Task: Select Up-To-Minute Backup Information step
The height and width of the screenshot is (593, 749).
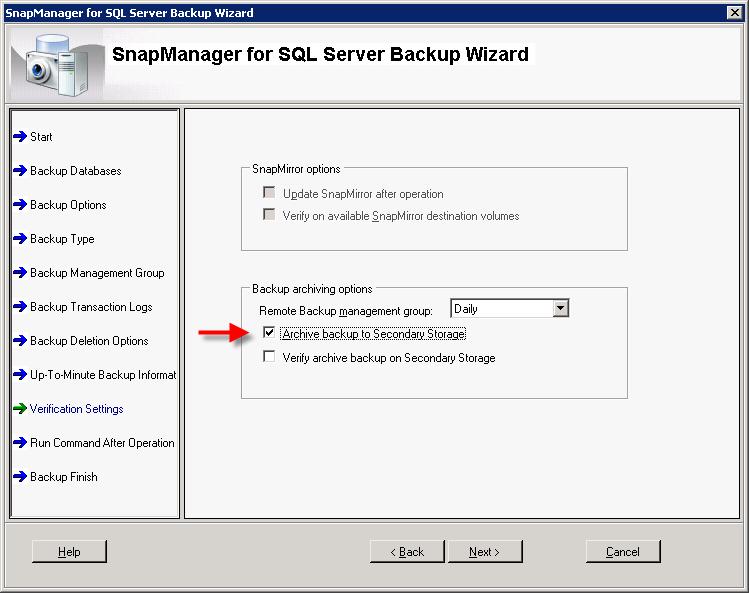Action: [x=103, y=375]
